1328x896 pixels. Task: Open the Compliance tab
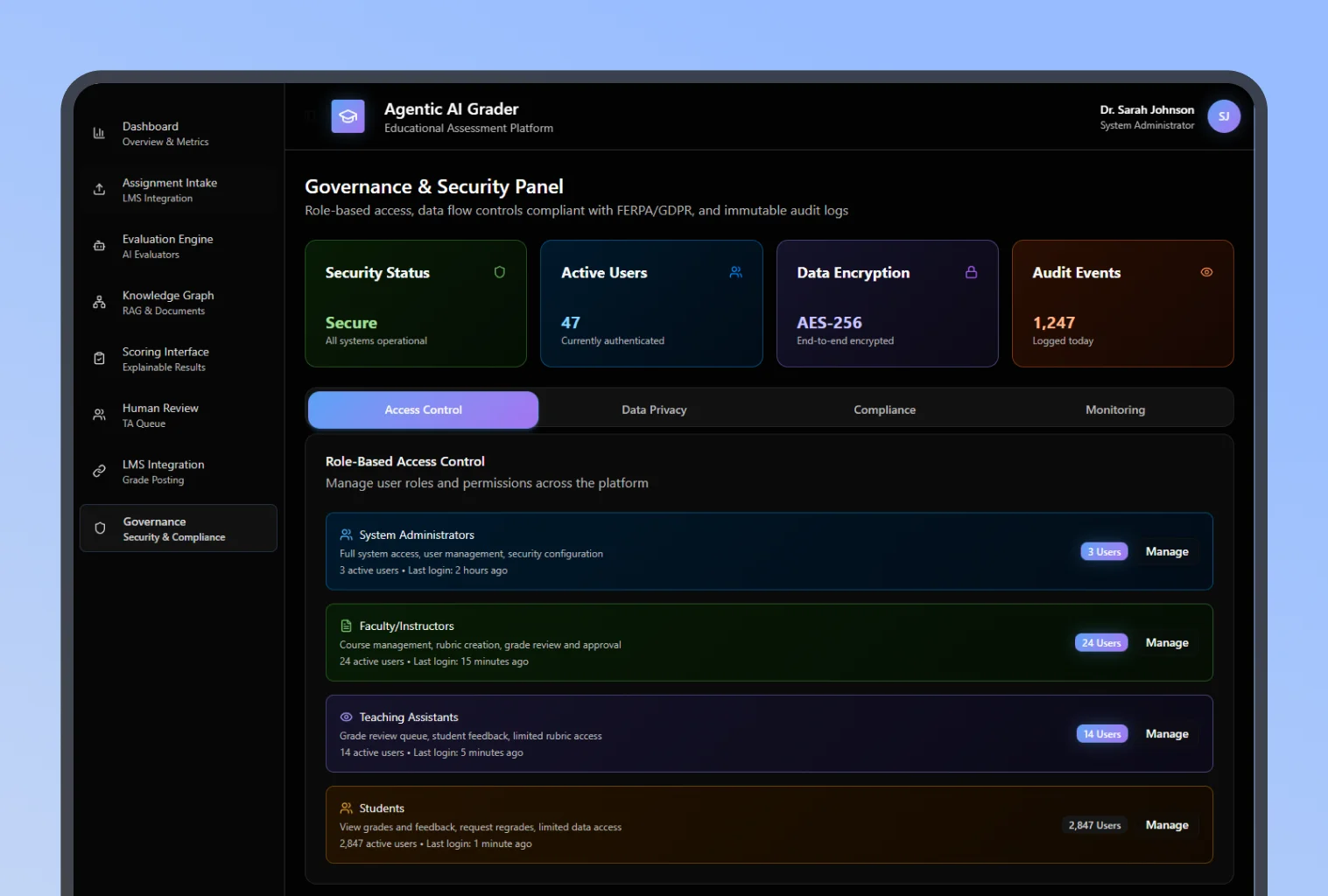point(884,409)
